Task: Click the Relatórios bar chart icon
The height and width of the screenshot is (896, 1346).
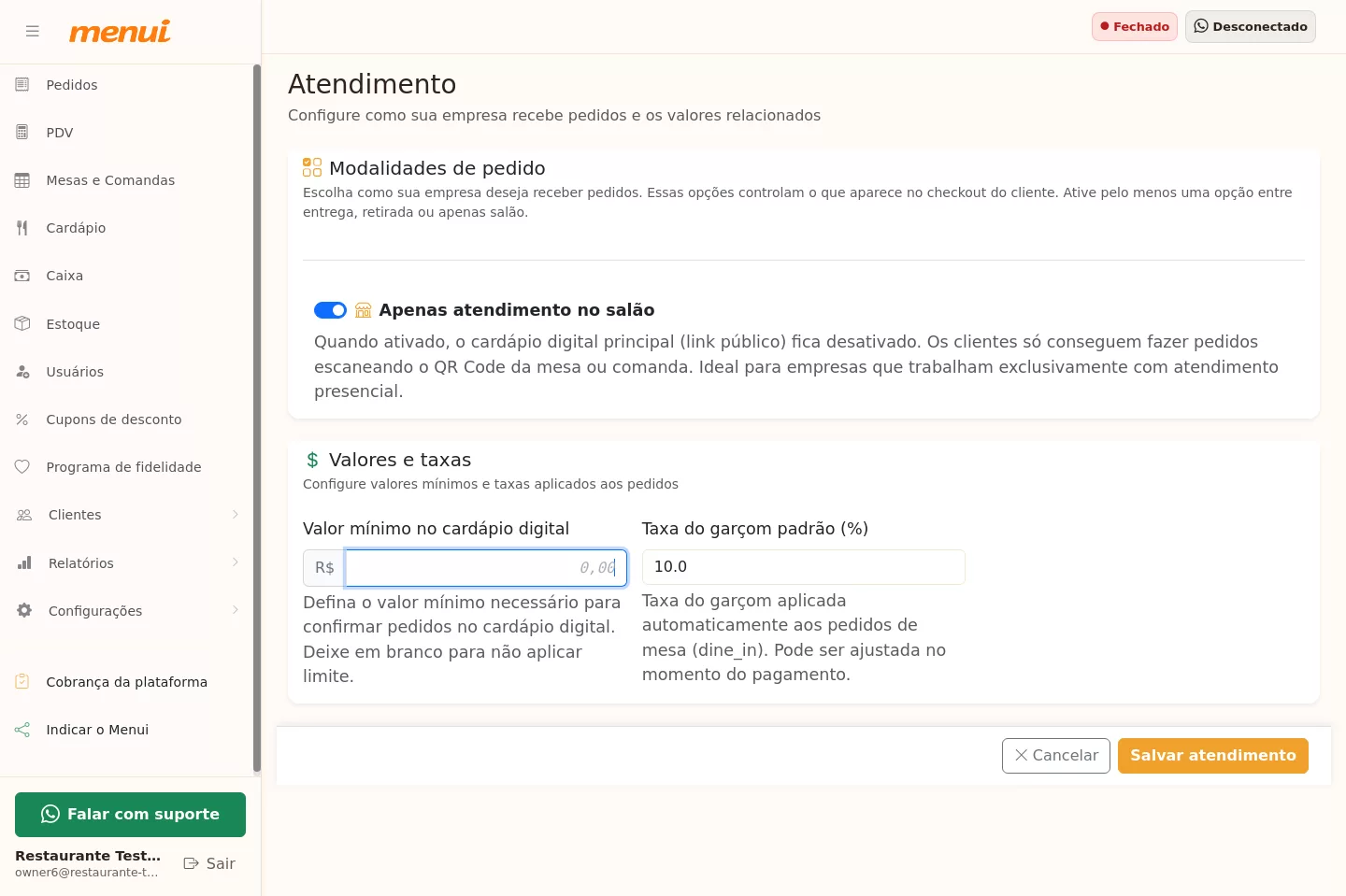Action: pyautogui.click(x=24, y=563)
